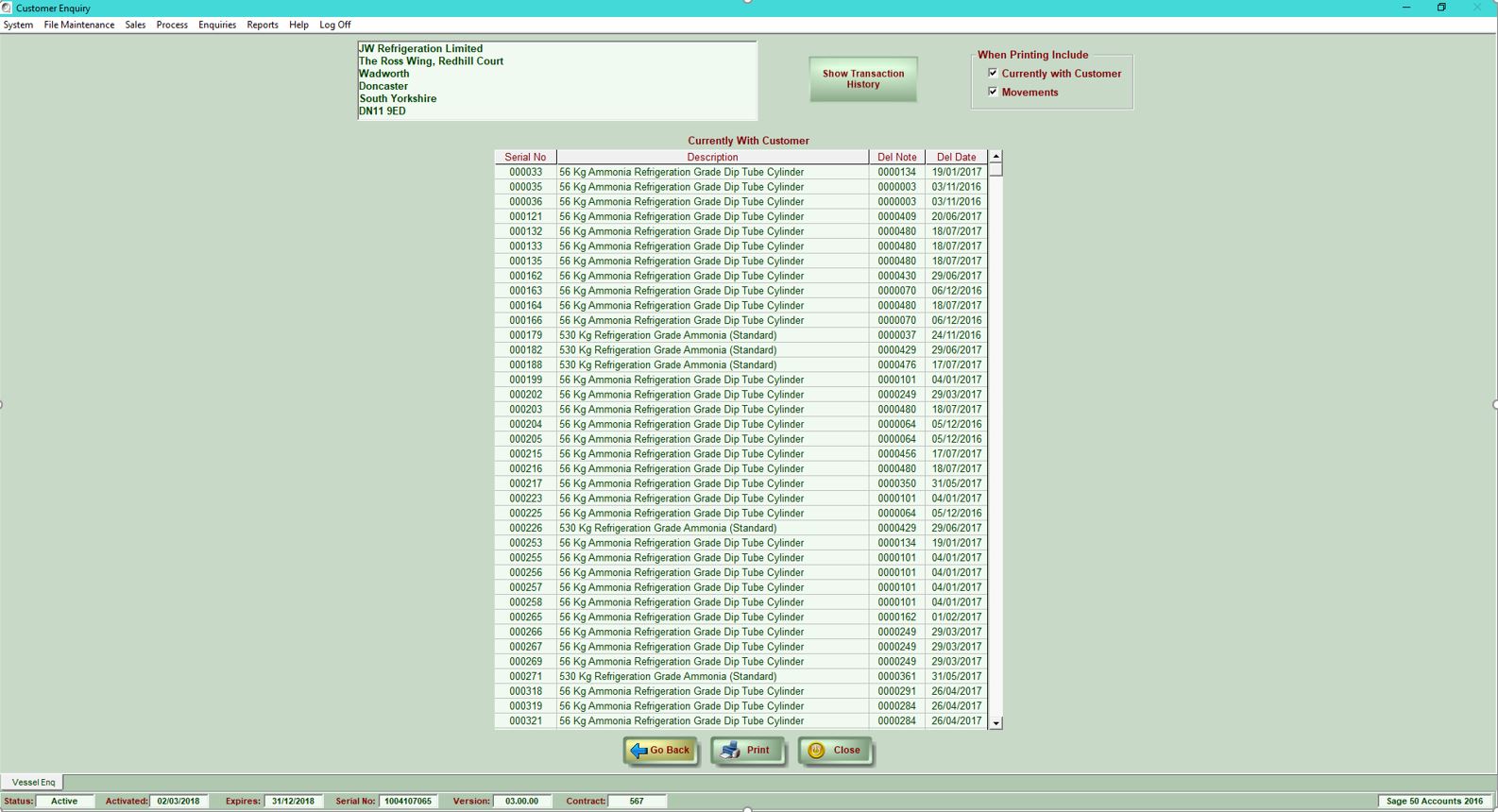
Task: Click del note 0000037 cell
Action: pos(896,335)
